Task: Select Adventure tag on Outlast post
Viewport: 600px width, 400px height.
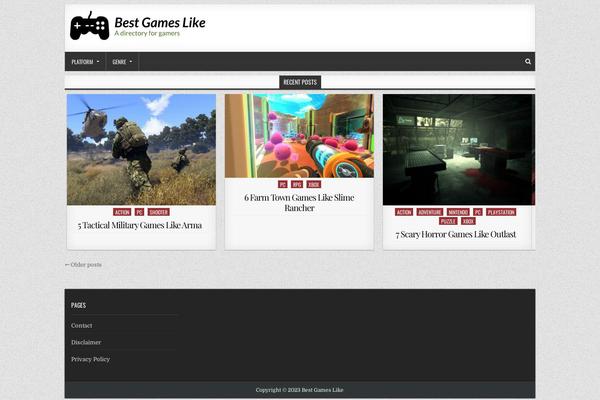Action: (430, 212)
